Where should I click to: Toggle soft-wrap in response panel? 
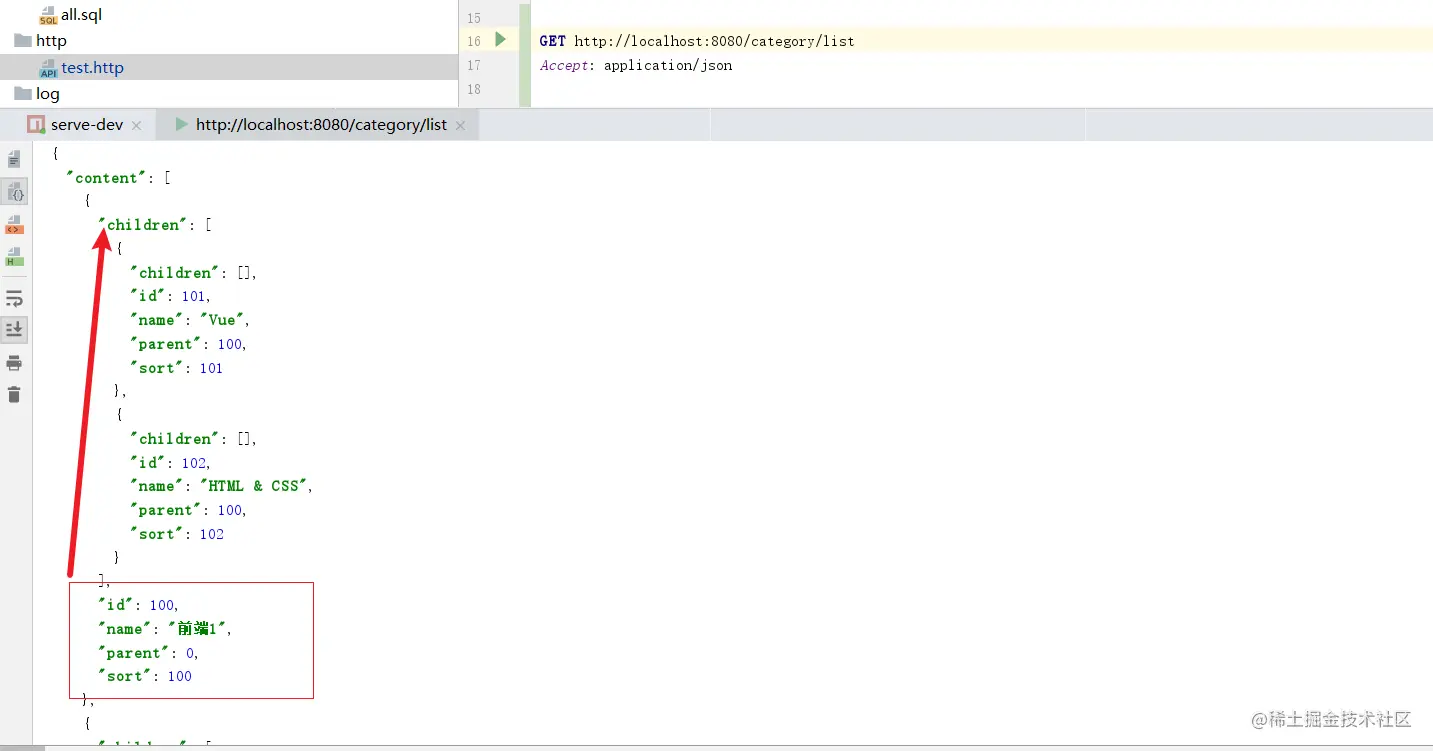[x=14, y=298]
